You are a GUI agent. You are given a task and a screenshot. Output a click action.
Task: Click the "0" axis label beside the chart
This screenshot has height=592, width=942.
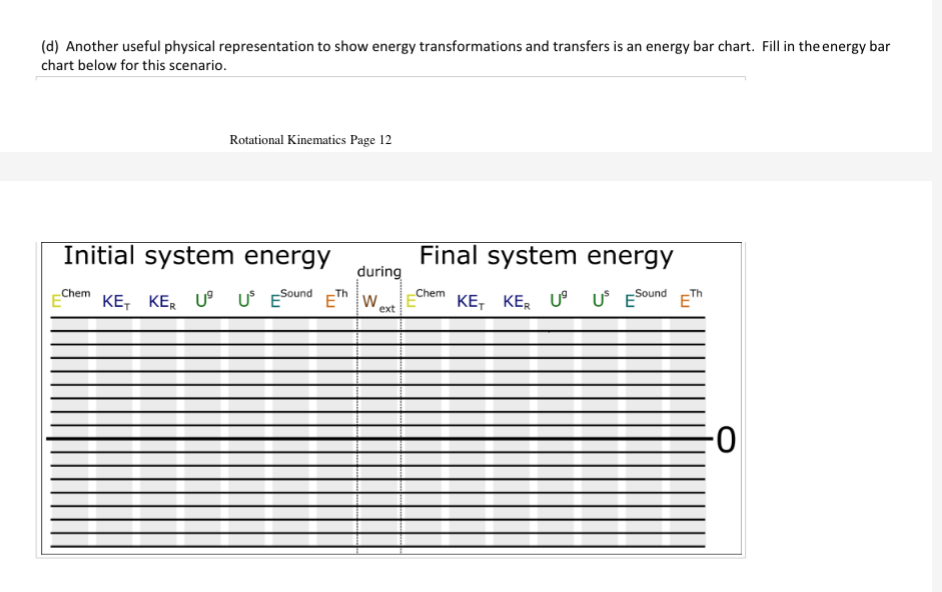[x=726, y=440]
